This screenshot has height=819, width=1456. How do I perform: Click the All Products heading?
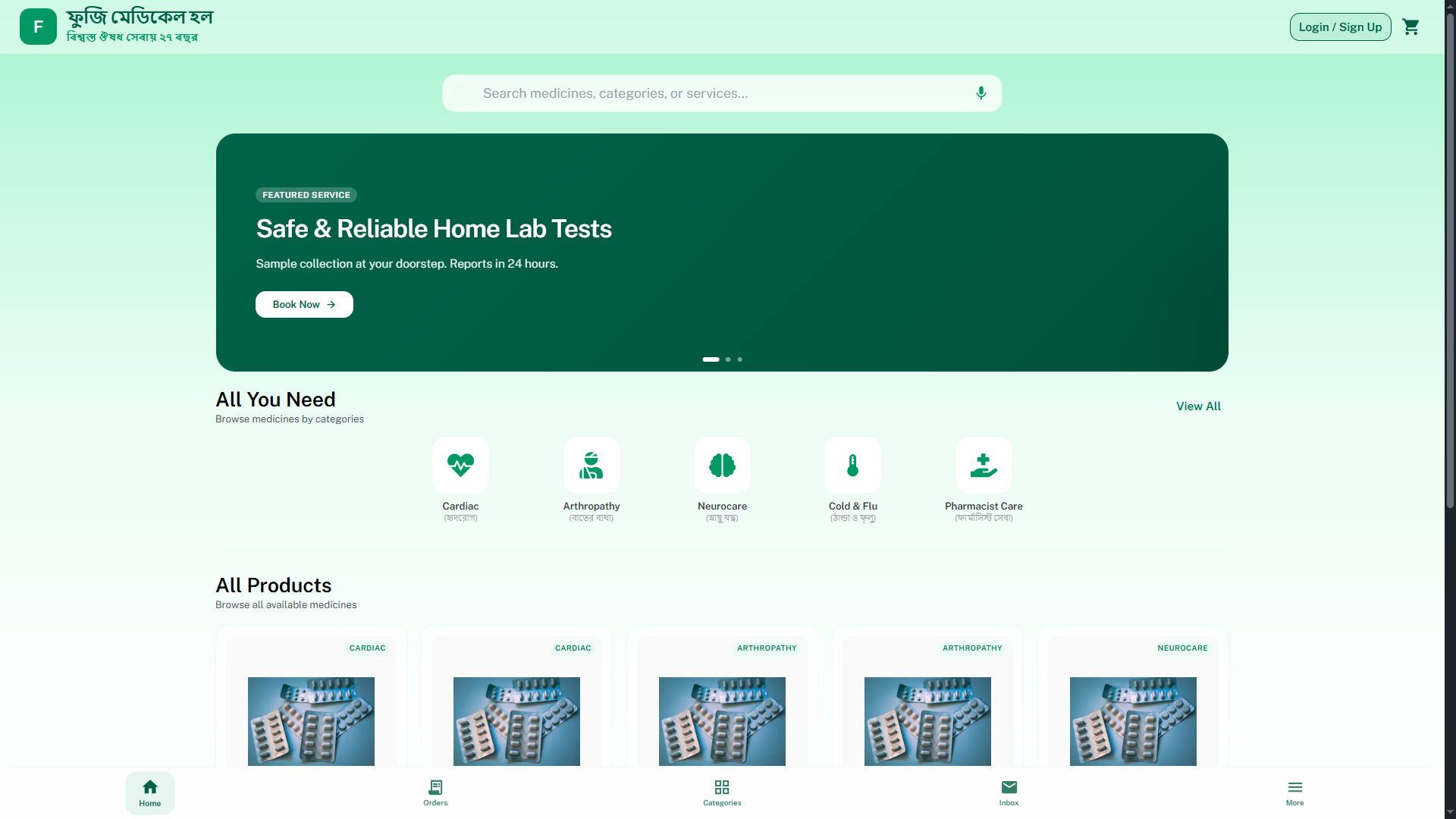click(274, 585)
